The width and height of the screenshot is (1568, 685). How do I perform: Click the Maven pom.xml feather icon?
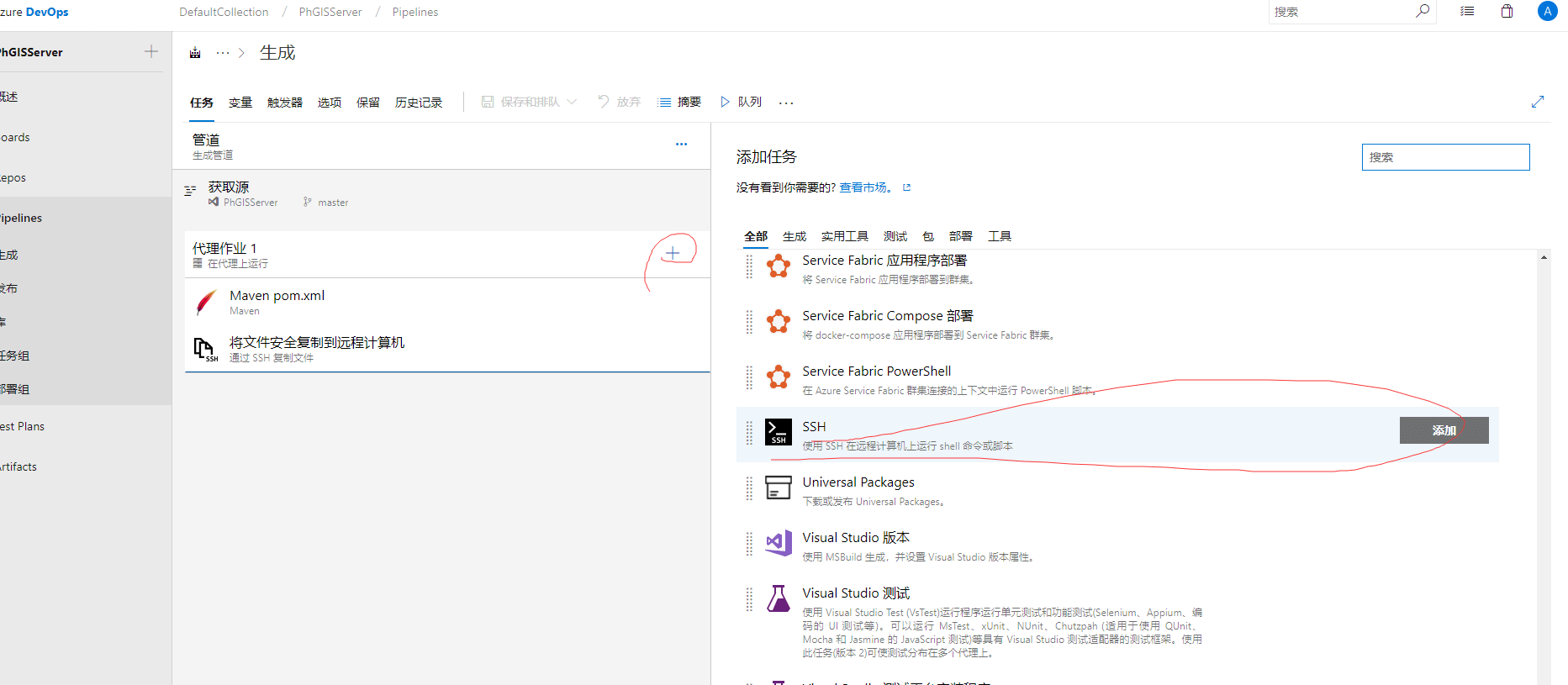(206, 302)
